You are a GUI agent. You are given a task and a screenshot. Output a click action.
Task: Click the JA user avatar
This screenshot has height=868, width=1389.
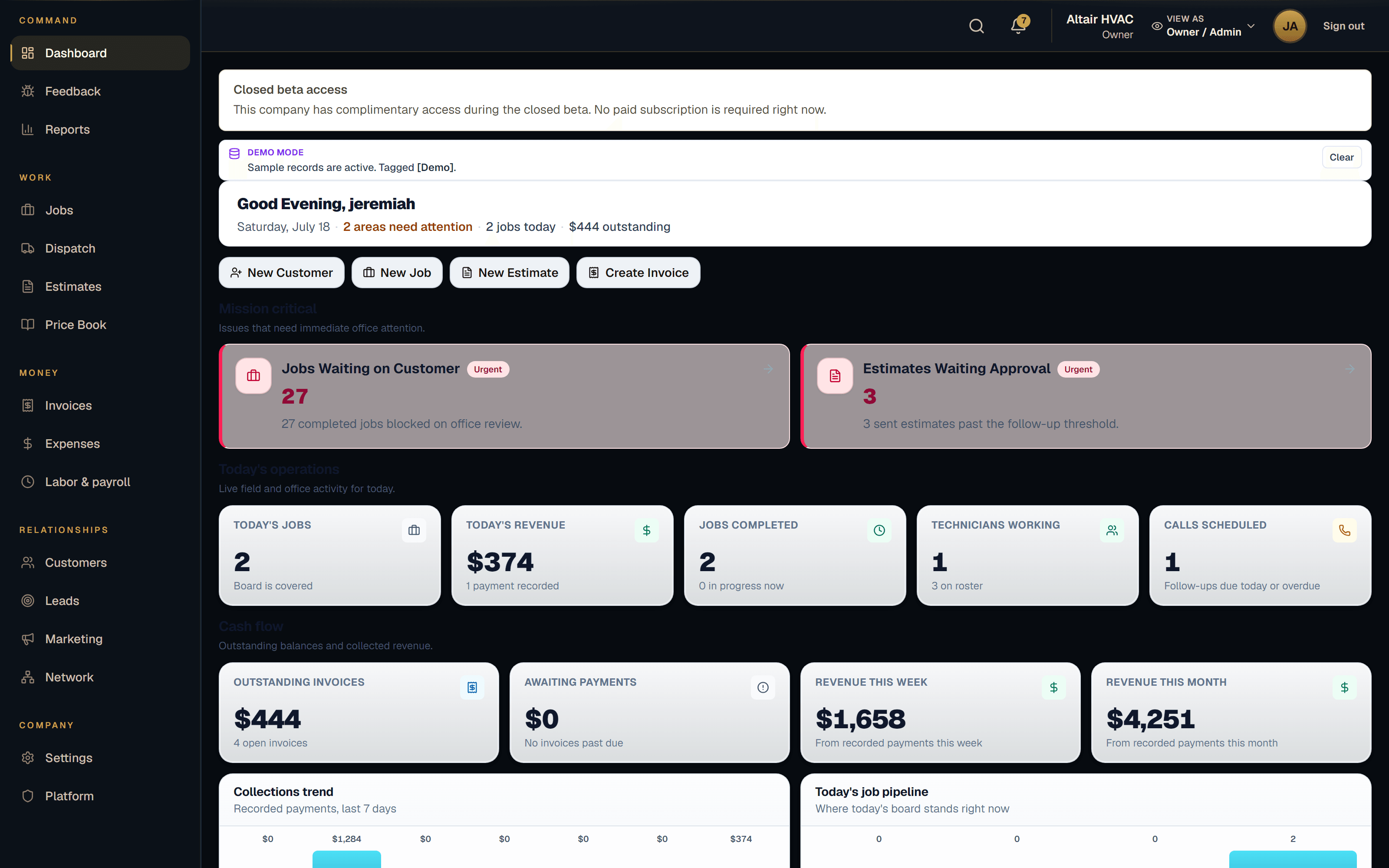[1290, 26]
